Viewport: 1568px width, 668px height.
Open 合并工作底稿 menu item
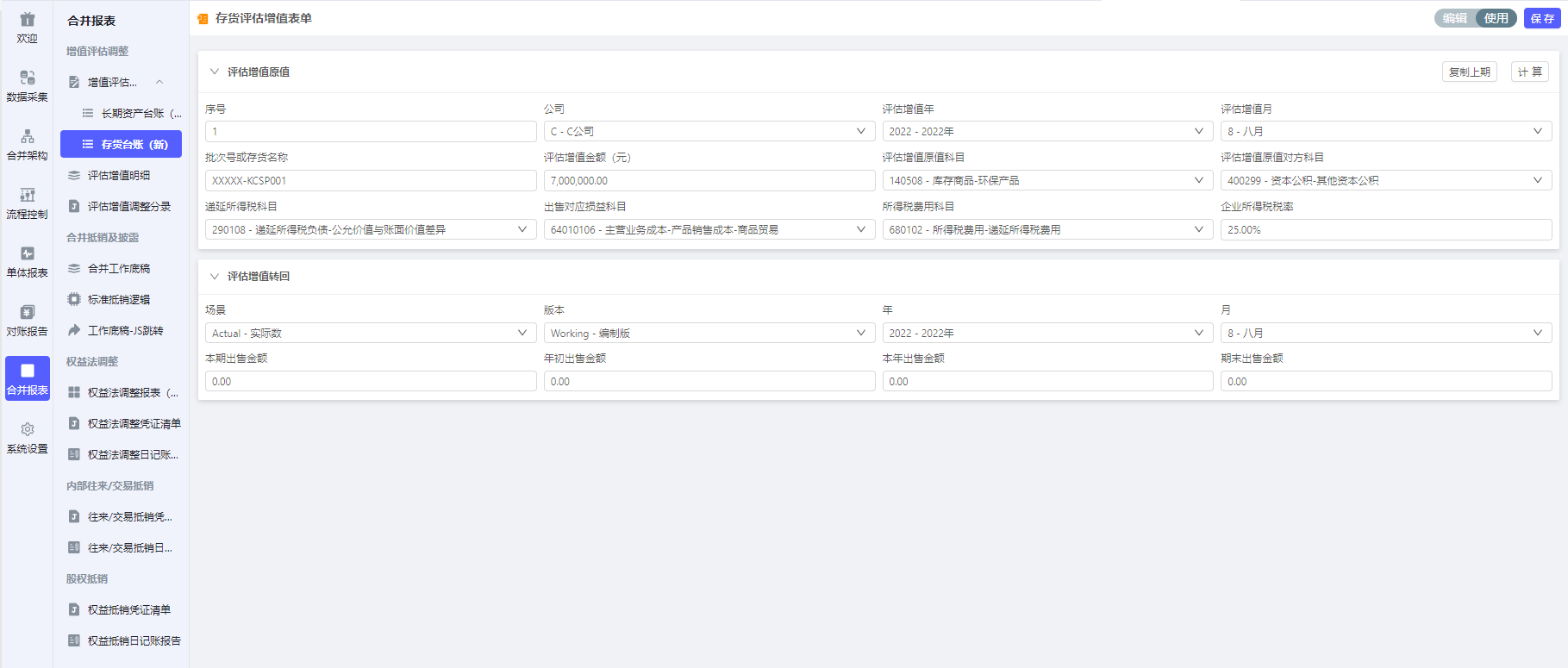pyautogui.click(x=119, y=268)
